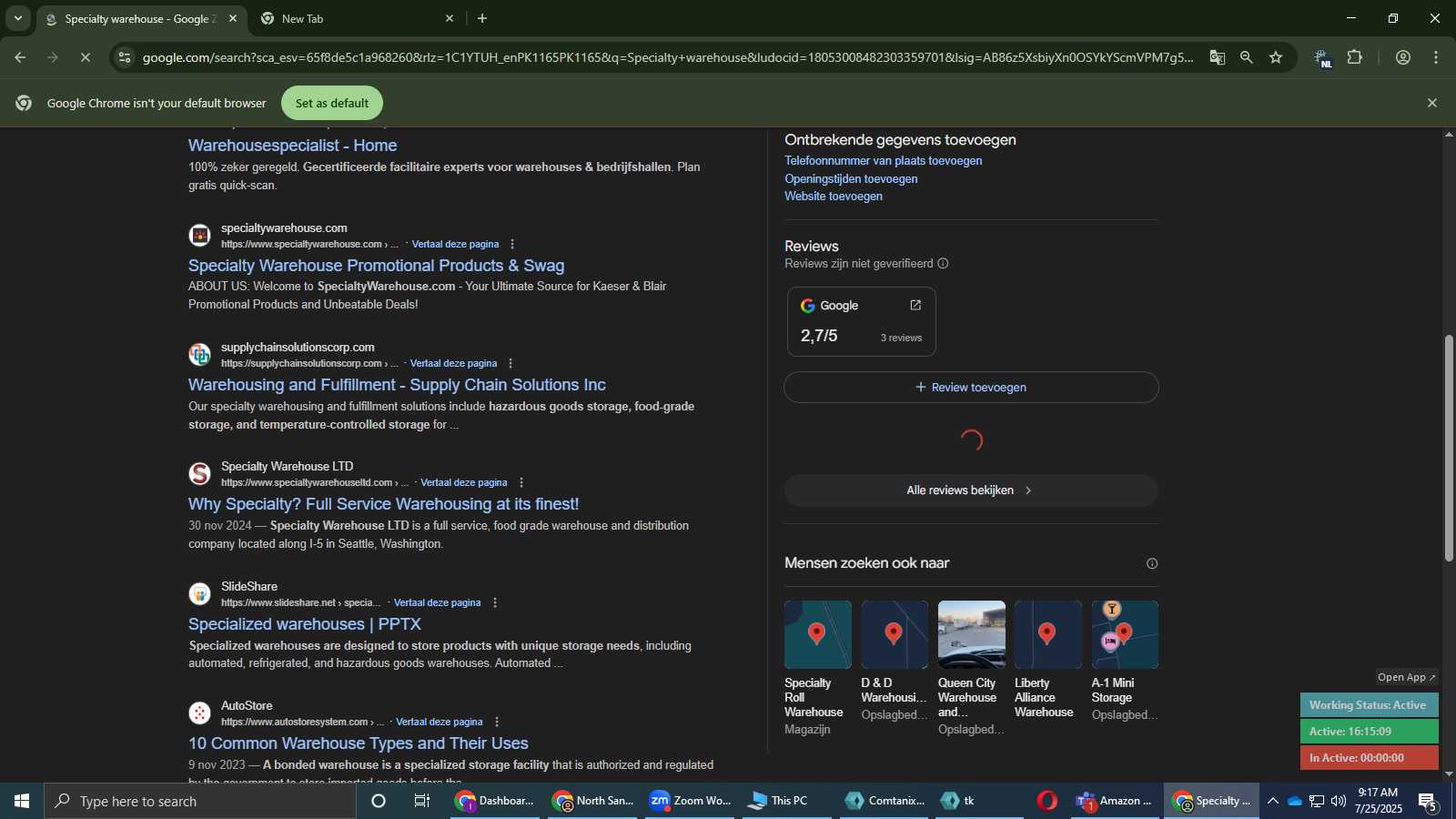
Task: Open Why Specialty? Full Service Warehousing result
Action: [x=383, y=504]
